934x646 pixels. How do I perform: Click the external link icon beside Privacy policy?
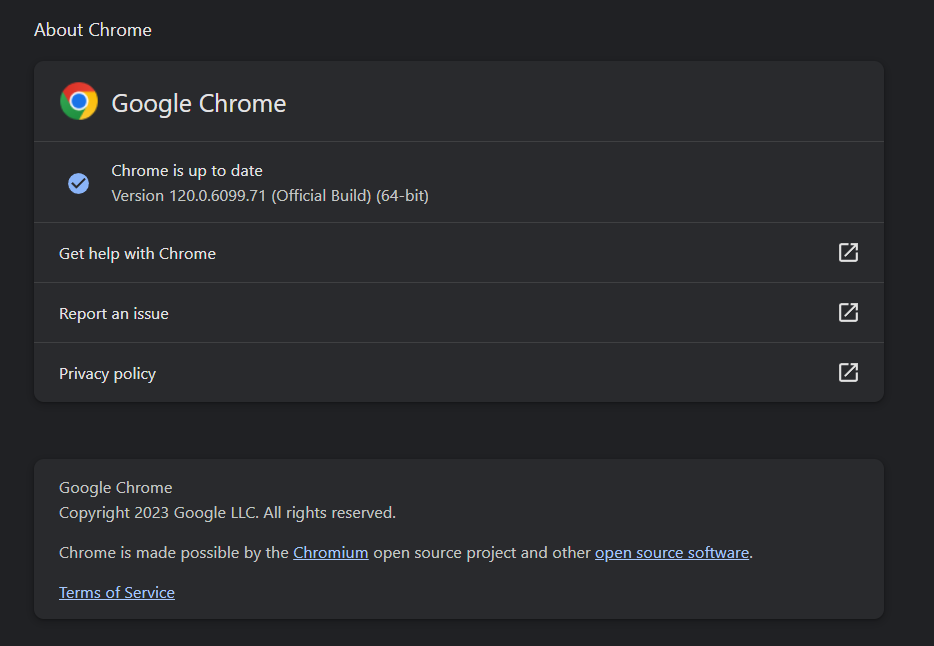pyautogui.click(x=848, y=372)
